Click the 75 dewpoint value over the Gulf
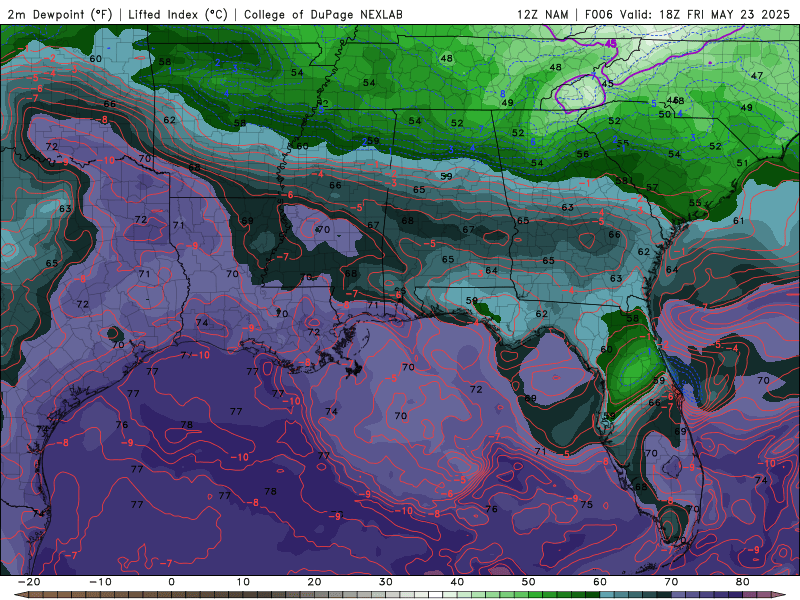Image resolution: width=800 pixels, height=600 pixels. click(587, 504)
